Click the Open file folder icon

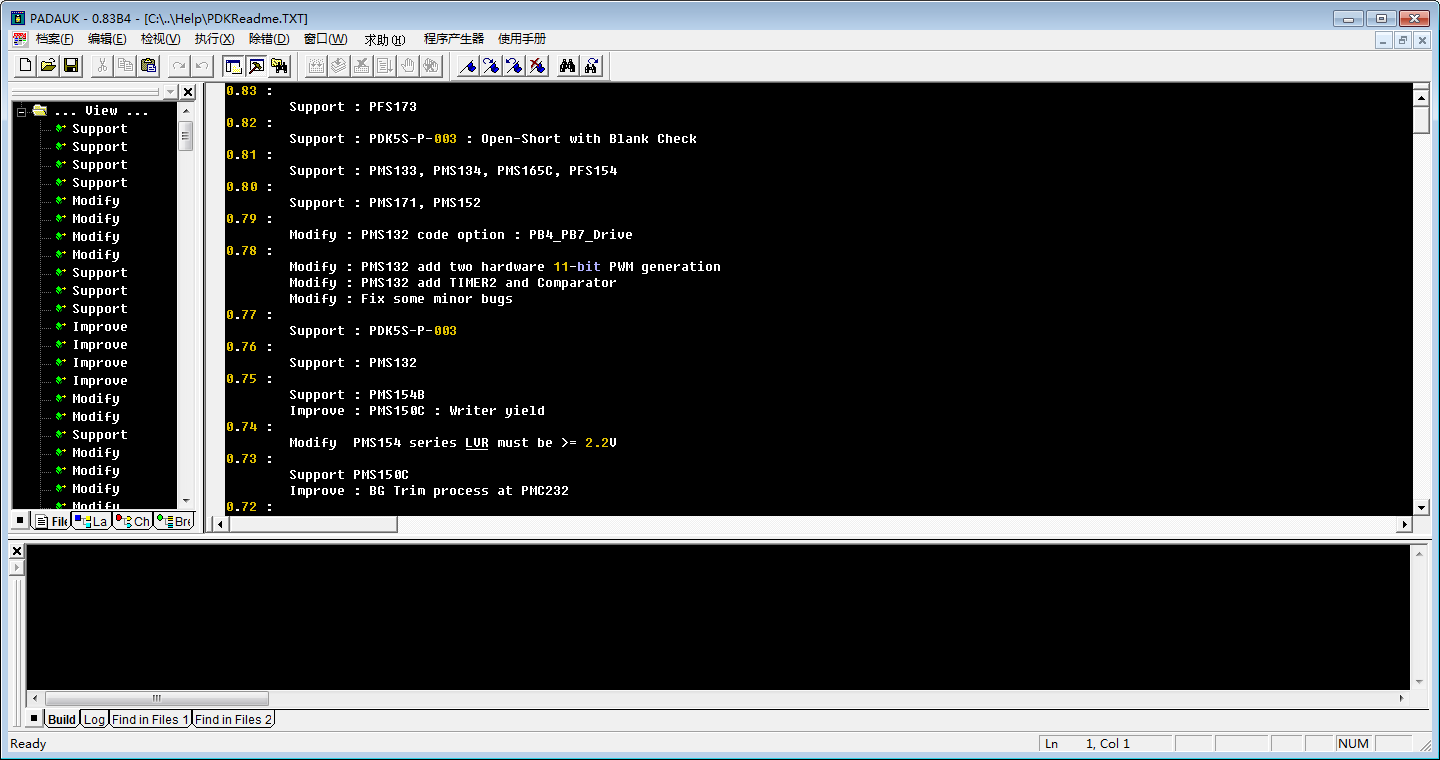point(48,65)
